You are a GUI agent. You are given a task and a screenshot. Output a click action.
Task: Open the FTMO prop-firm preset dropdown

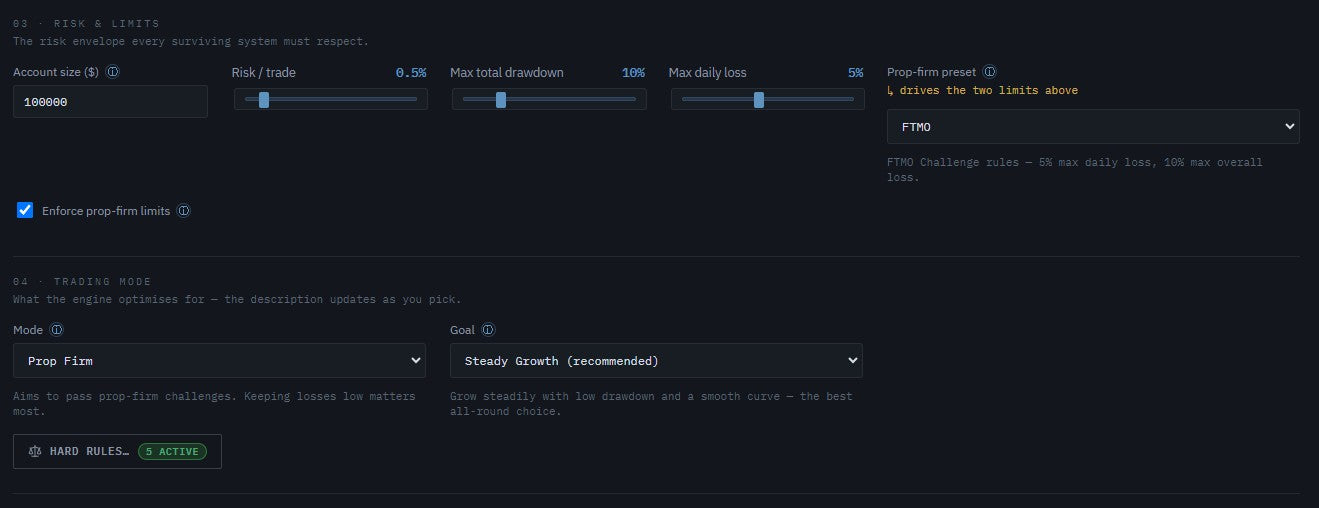(1093, 127)
